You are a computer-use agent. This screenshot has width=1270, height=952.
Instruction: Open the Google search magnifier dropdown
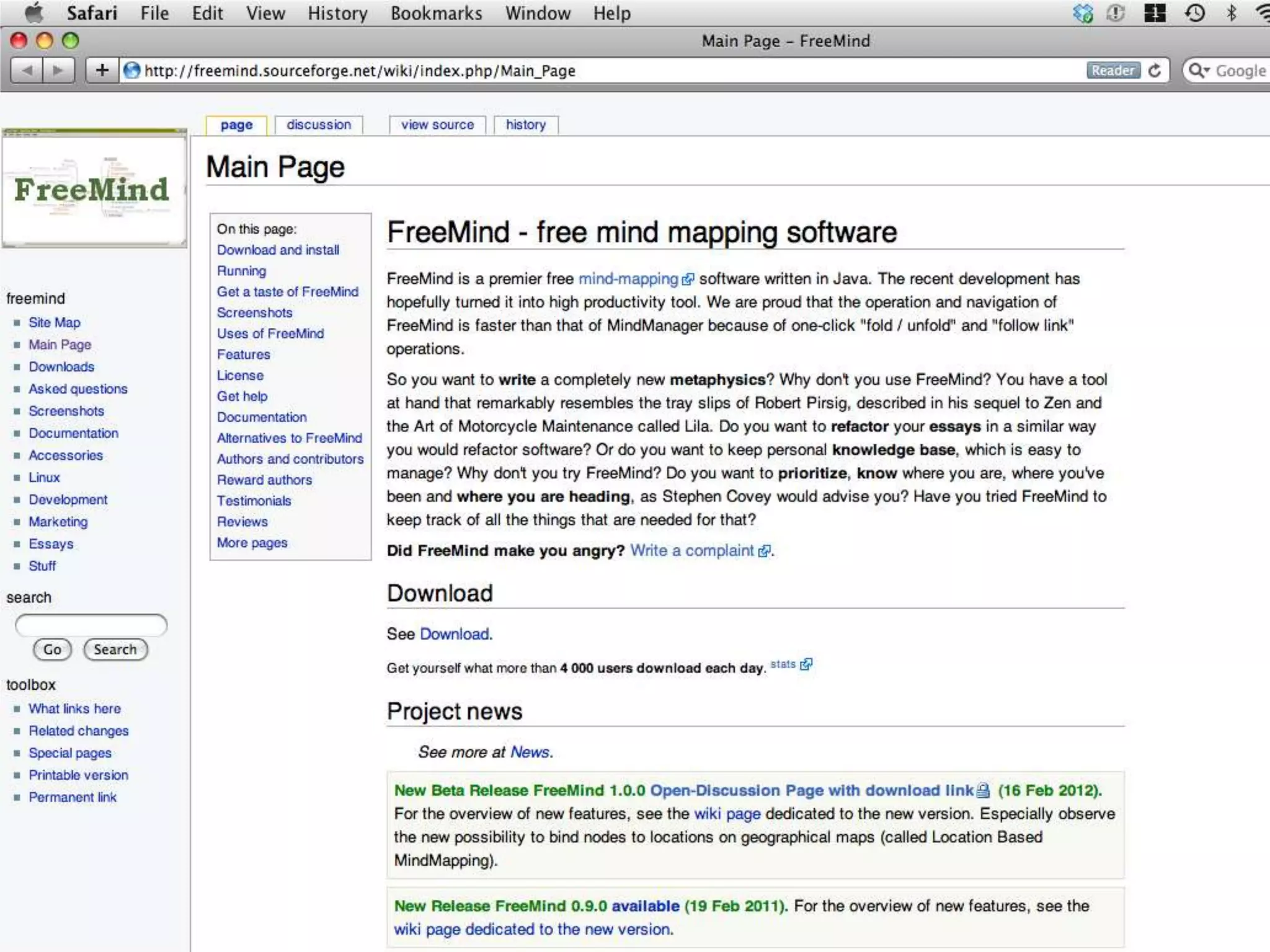click(1199, 71)
